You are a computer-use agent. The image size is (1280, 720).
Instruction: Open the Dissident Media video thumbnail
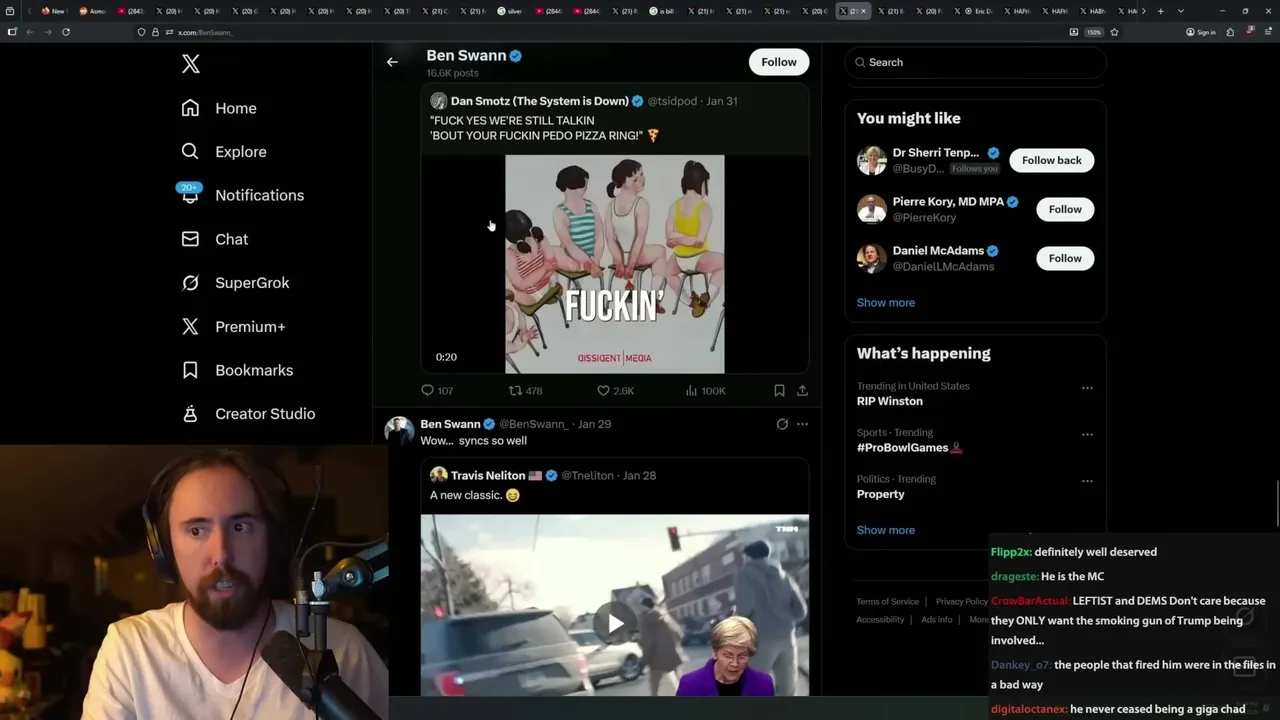pyautogui.click(x=615, y=264)
